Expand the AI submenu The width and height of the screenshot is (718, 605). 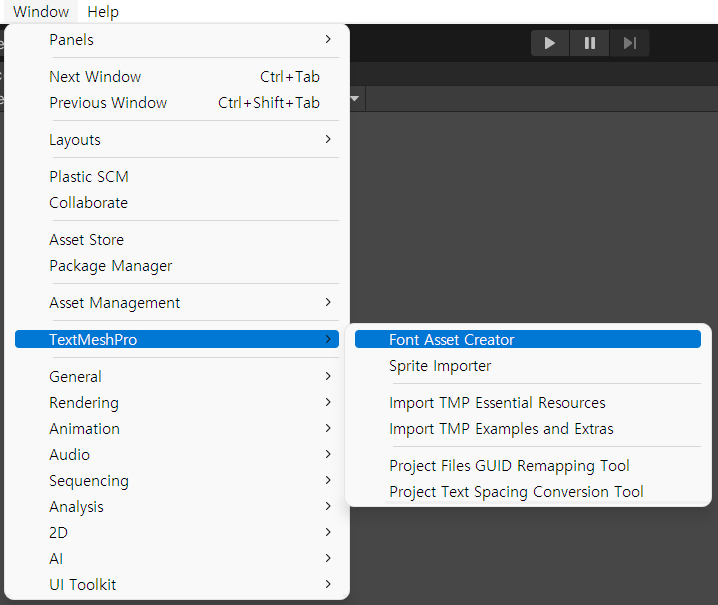pyautogui.click(x=177, y=559)
